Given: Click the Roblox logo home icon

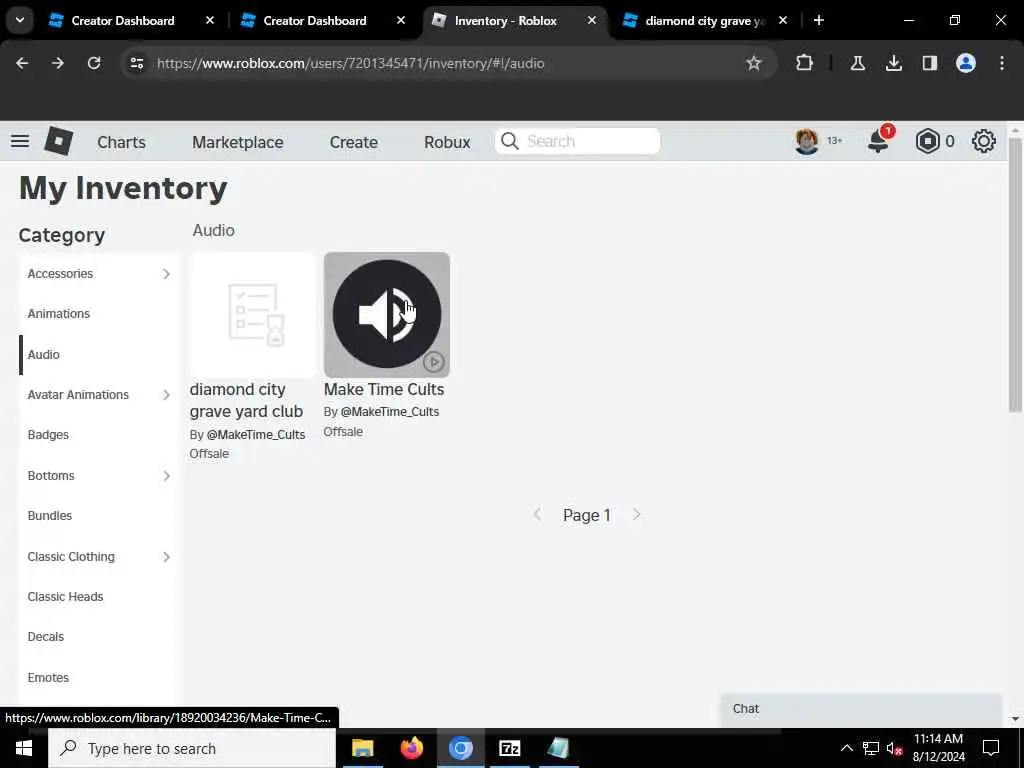Looking at the screenshot, I should tap(58, 141).
